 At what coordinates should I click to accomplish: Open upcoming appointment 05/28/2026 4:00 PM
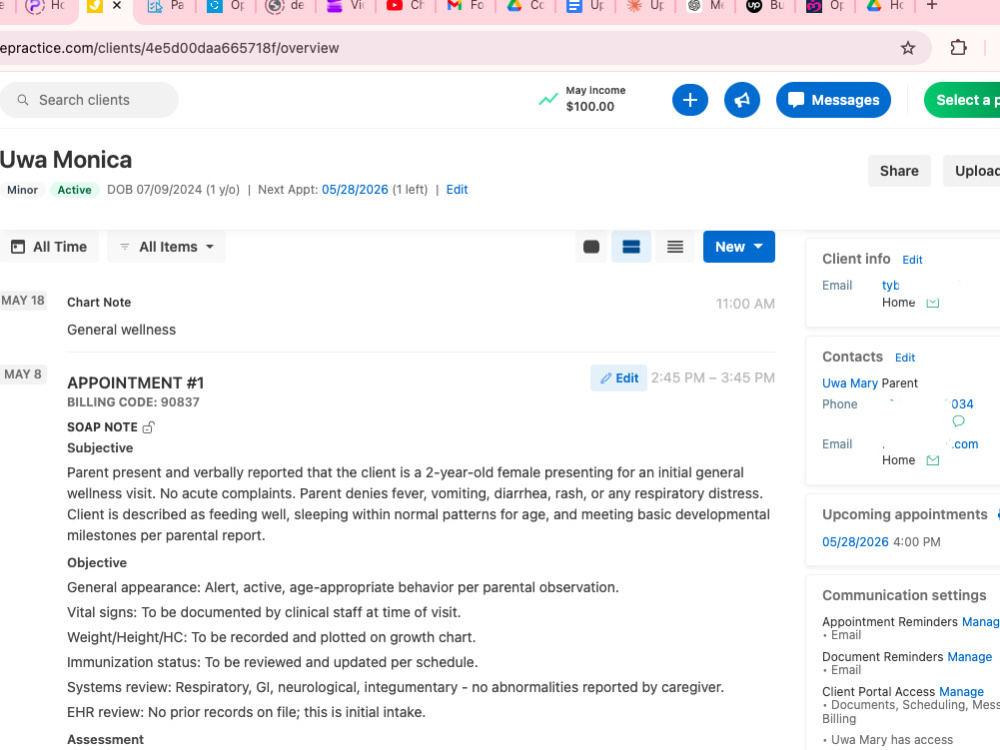[x=855, y=541]
